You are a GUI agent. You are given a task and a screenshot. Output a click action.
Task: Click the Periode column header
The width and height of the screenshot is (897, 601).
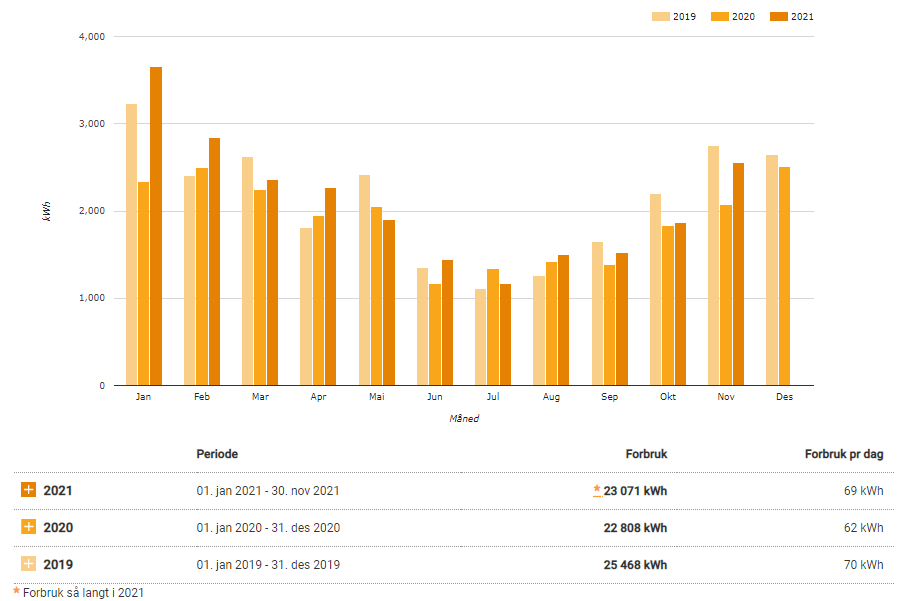pyautogui.click(x=217, y=454)
